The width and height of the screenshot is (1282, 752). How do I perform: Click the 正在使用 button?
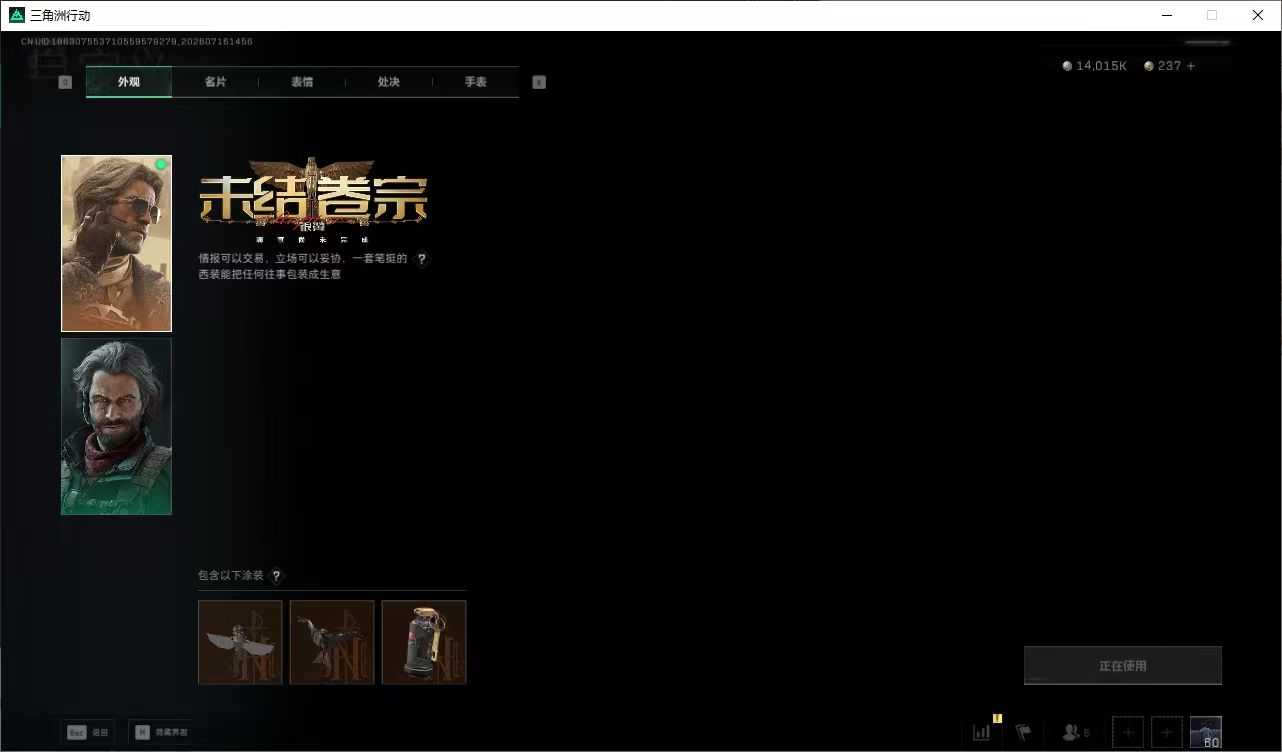[x=1123, y=666]
